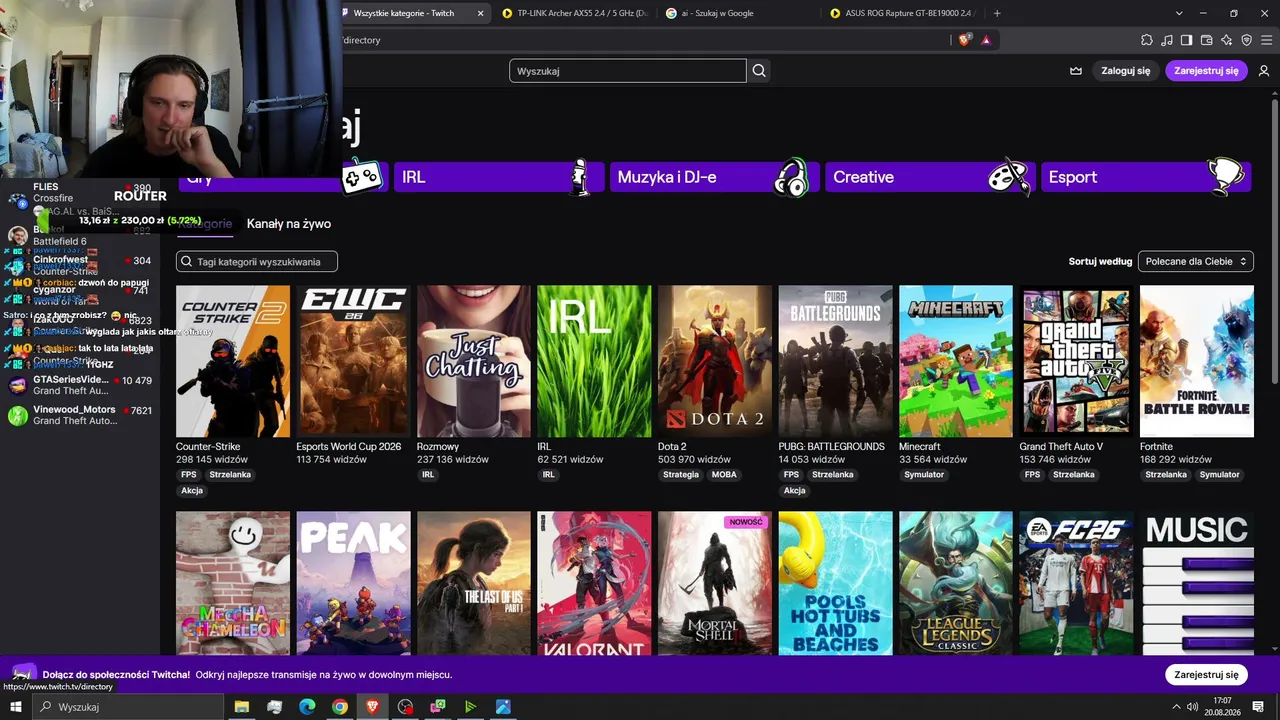Switch to Brave browser on taskbar
This screenshot has height=720, width=1280.
tap(373, 707)
